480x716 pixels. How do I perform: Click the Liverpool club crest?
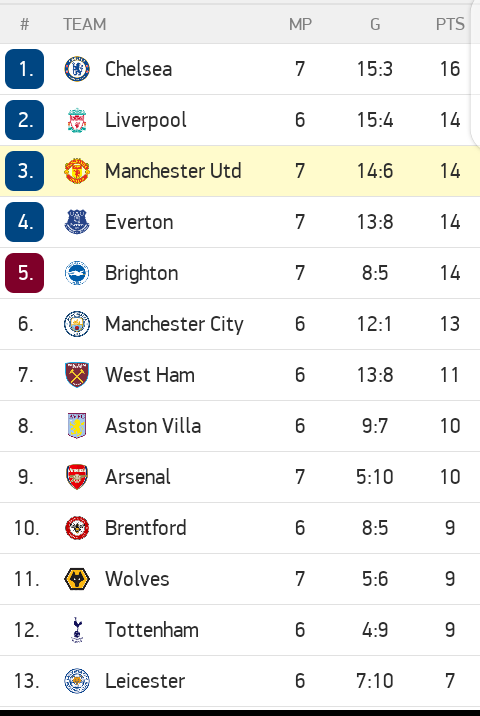[x=77, y=120]
